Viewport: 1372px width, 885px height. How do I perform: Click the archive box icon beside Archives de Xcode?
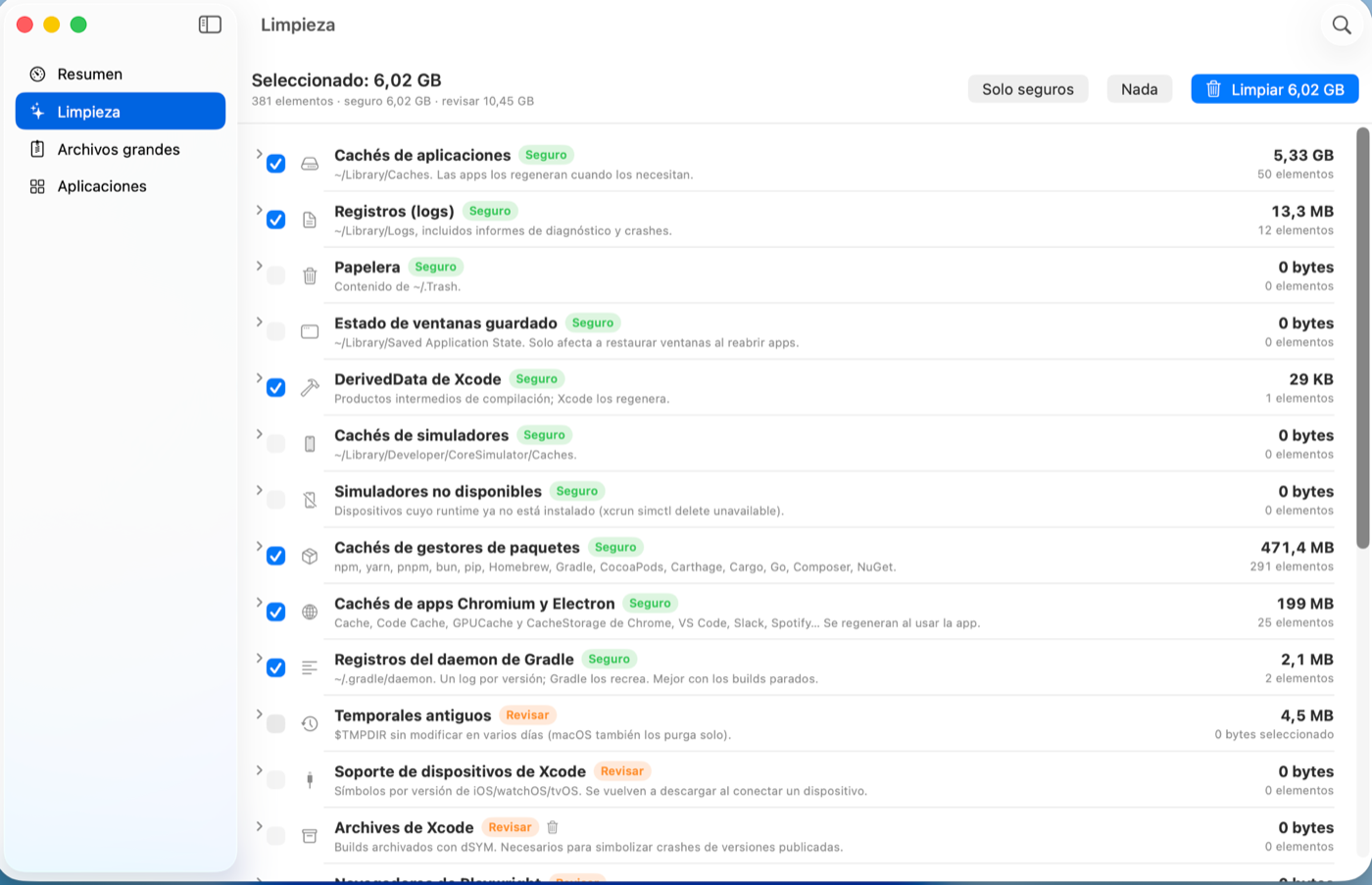click(310, 836)
